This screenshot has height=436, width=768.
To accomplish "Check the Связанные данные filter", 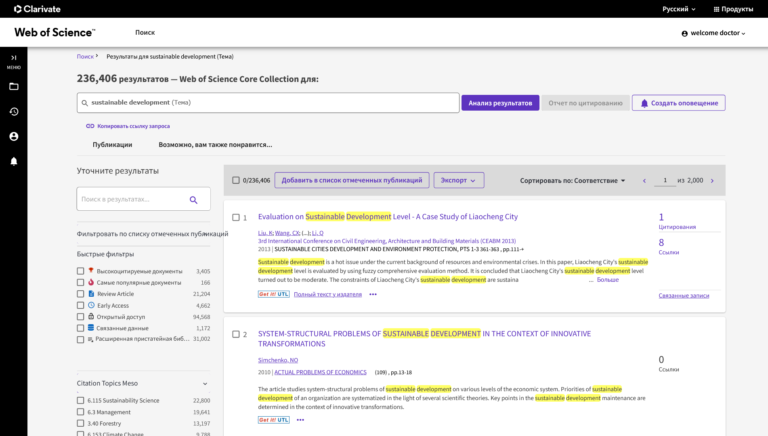I will click(80, 328).
